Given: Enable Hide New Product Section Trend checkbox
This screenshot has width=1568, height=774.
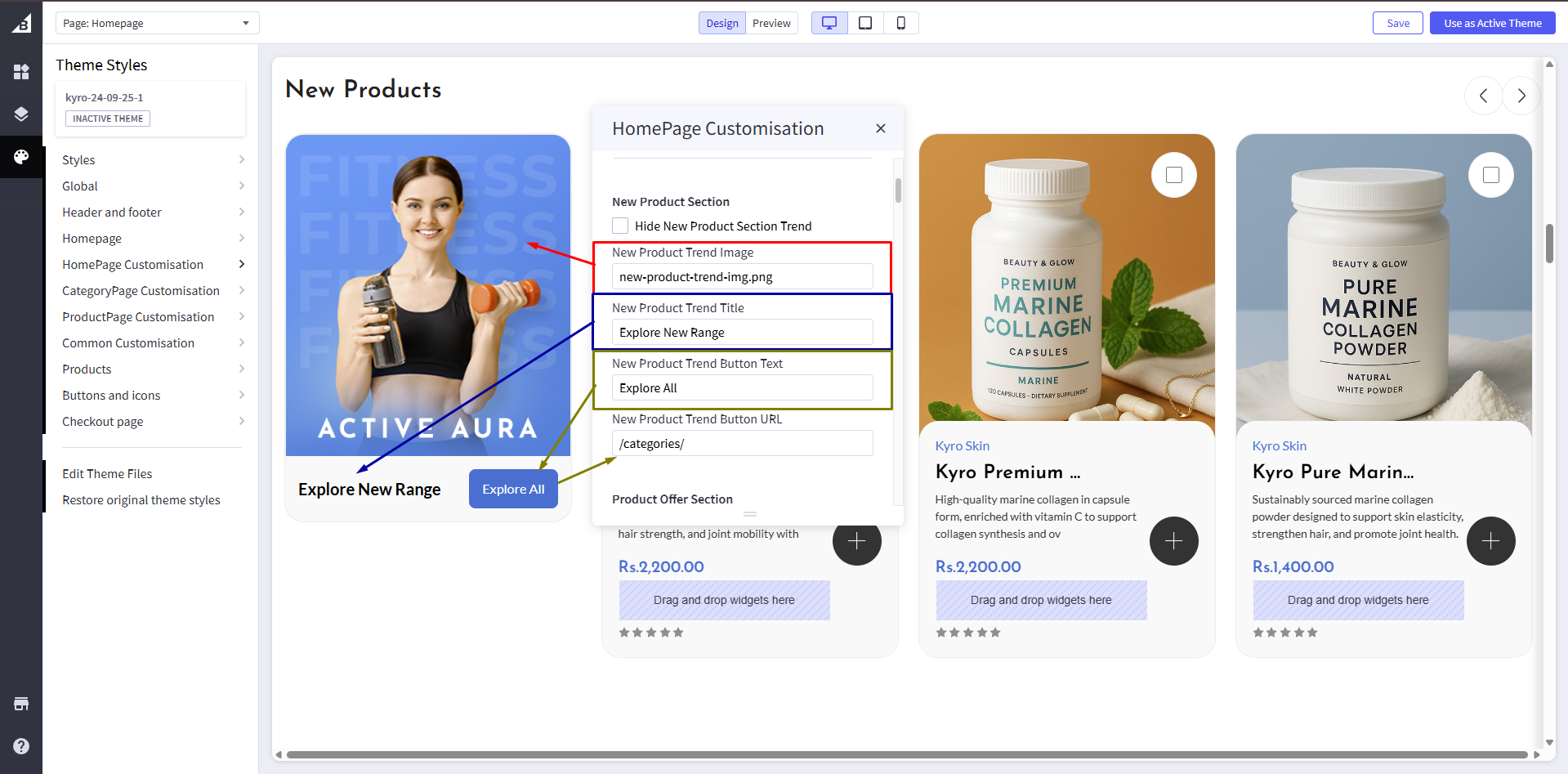Looking at the screenshot, I should pos(620,226).
